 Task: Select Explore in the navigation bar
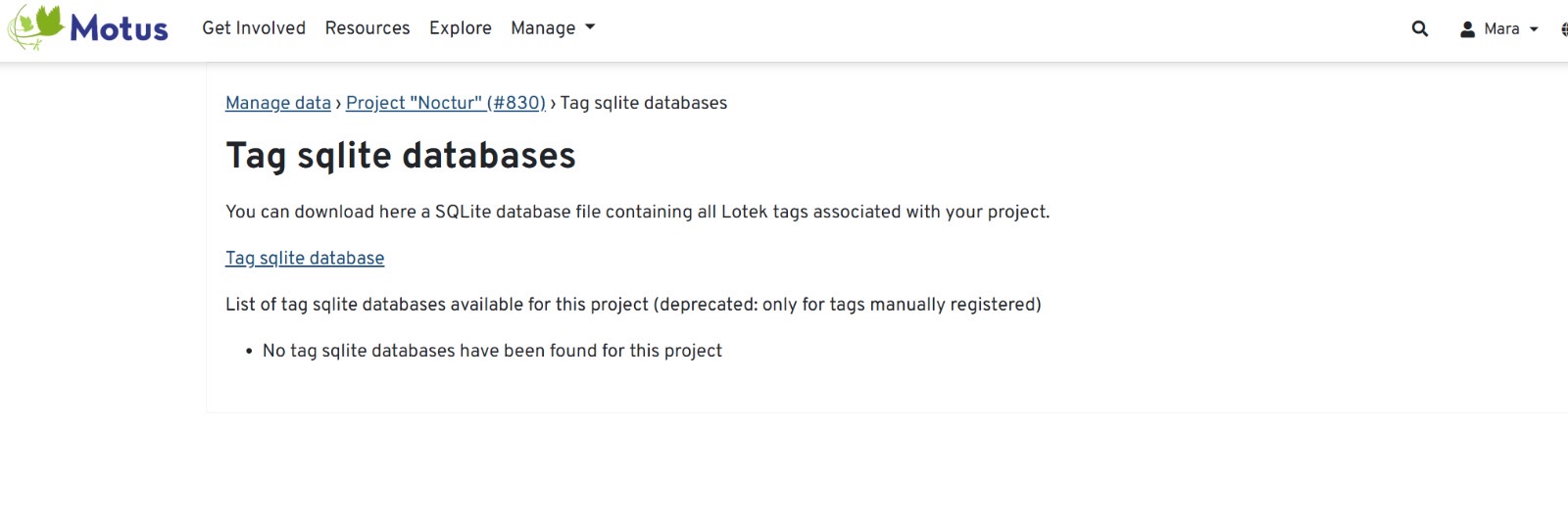[461, 28]
